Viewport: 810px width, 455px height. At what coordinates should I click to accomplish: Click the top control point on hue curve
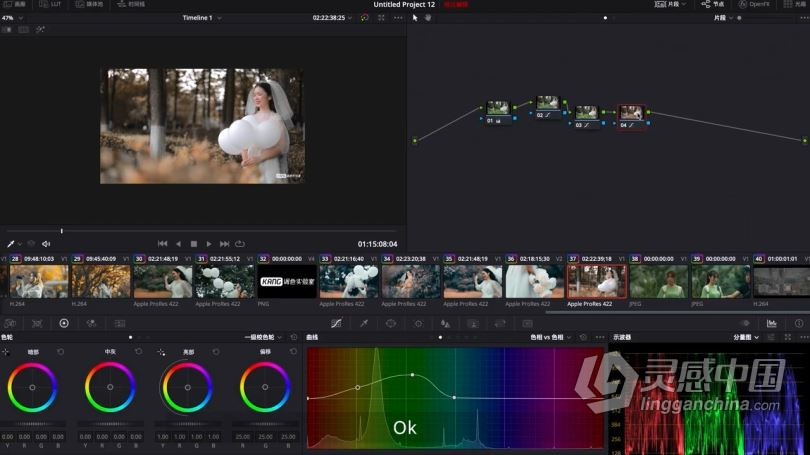click(x=412, y=374)
